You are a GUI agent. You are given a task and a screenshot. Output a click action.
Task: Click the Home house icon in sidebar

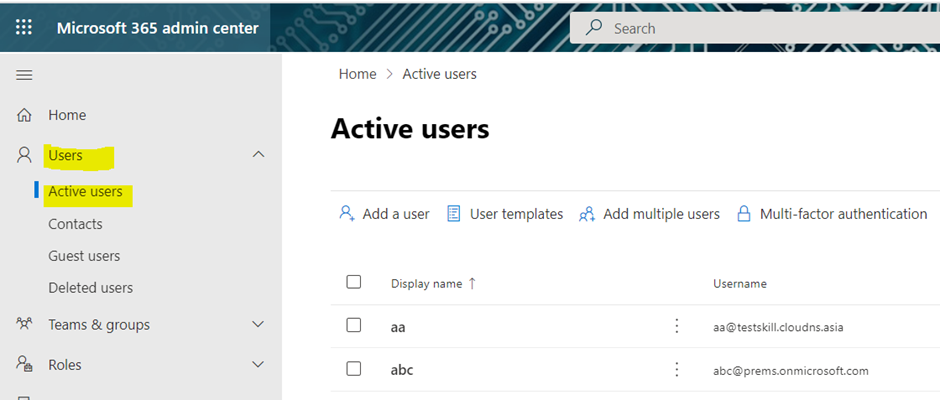pyautogui.click(x=24, y=115)
